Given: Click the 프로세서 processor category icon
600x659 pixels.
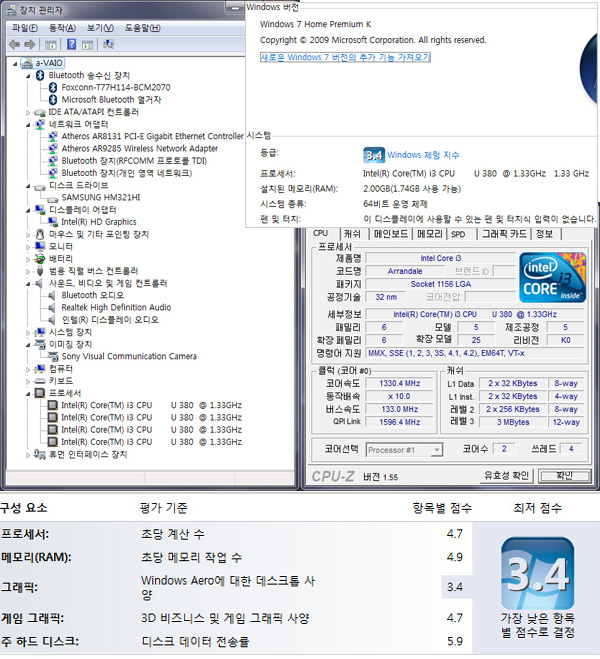Looking at the screenshot, I should coord(40,393).
